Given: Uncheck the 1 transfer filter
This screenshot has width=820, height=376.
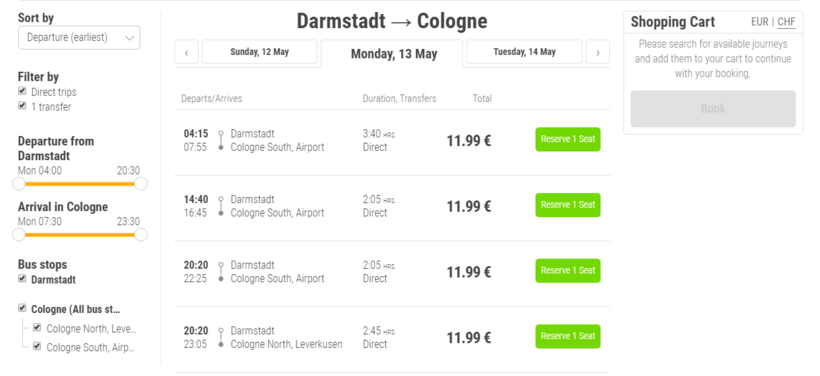Looking at the screenshot, I should click(x=22, y=106).
